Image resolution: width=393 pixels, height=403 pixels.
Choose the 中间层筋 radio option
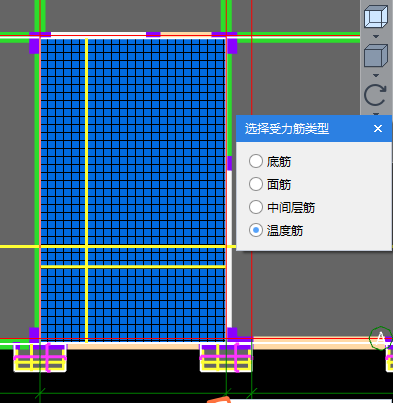point(256,207)
